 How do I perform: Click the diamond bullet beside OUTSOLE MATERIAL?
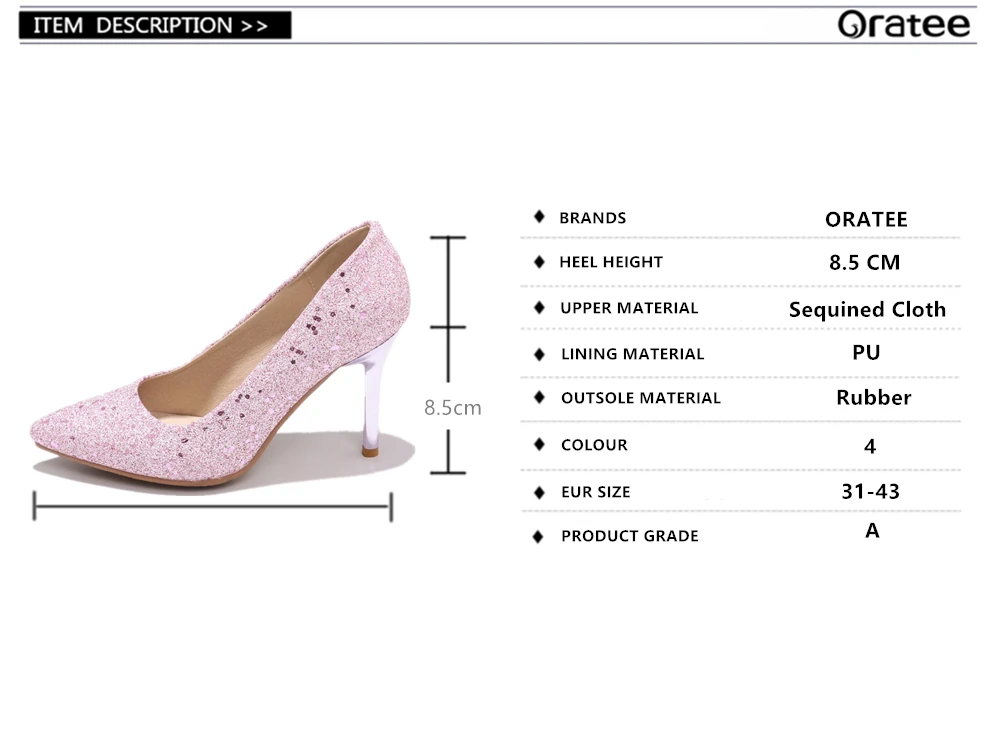click(540, 398)
